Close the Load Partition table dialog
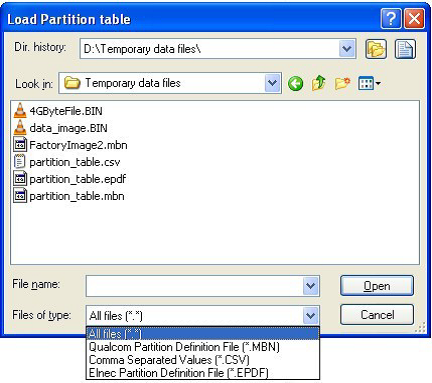This screenshot has width=432, height=383. coord(414,19)
